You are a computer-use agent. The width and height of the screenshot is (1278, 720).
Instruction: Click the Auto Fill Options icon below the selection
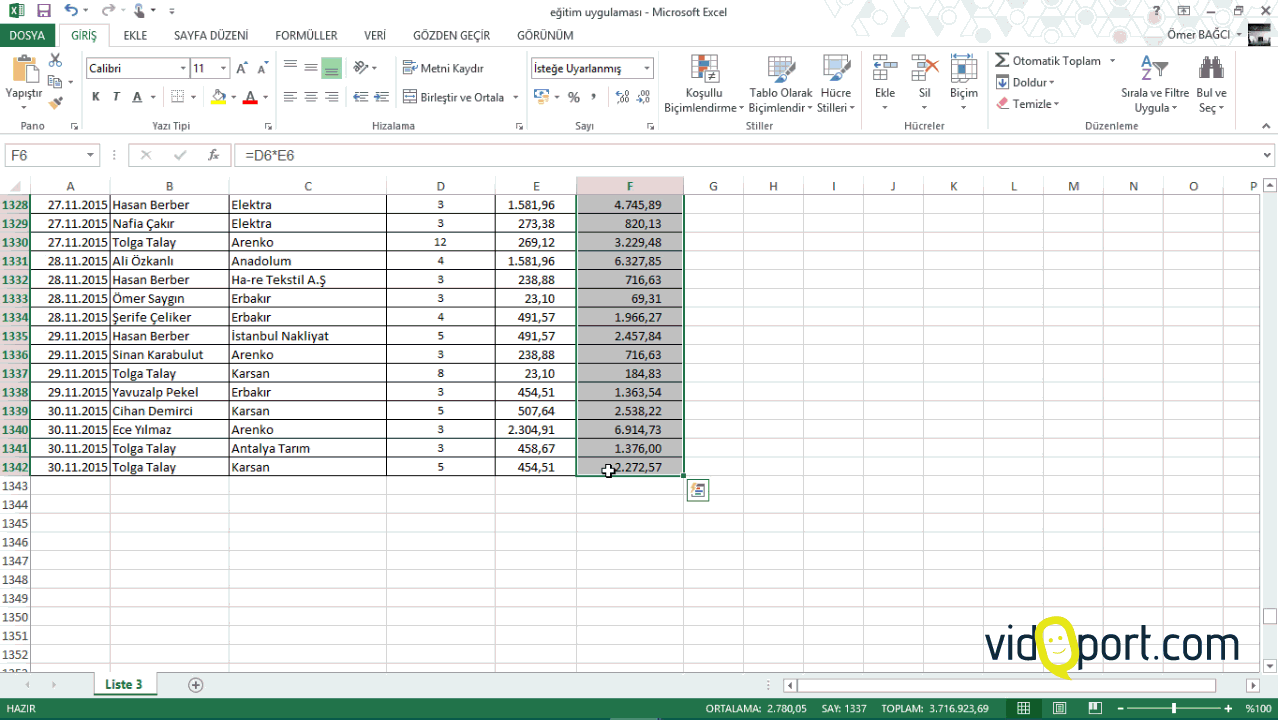coord(697,490)
